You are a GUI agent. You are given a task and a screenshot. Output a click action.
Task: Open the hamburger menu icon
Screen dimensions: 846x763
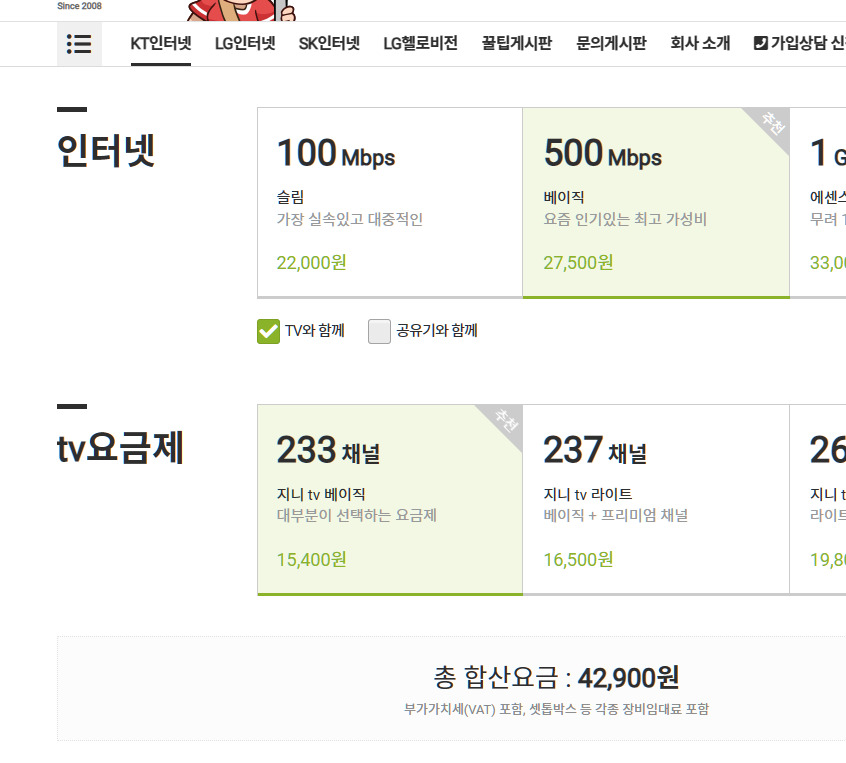(79, 44)
